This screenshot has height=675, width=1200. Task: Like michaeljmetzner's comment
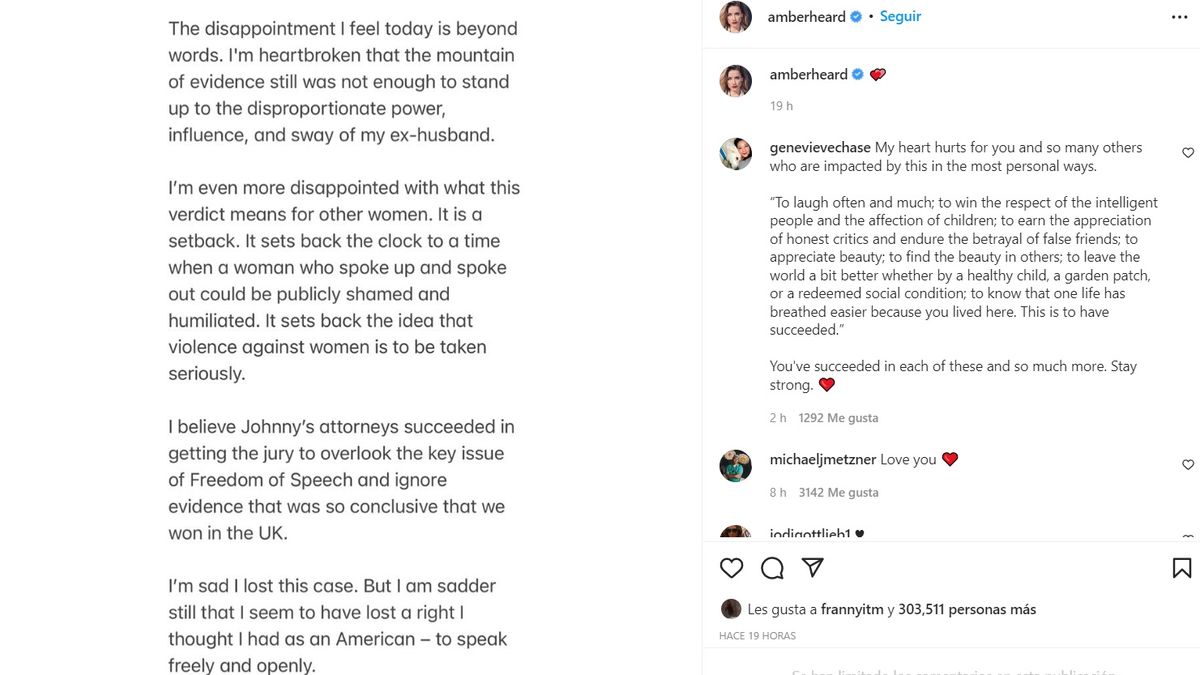[x=1188, y=465]
